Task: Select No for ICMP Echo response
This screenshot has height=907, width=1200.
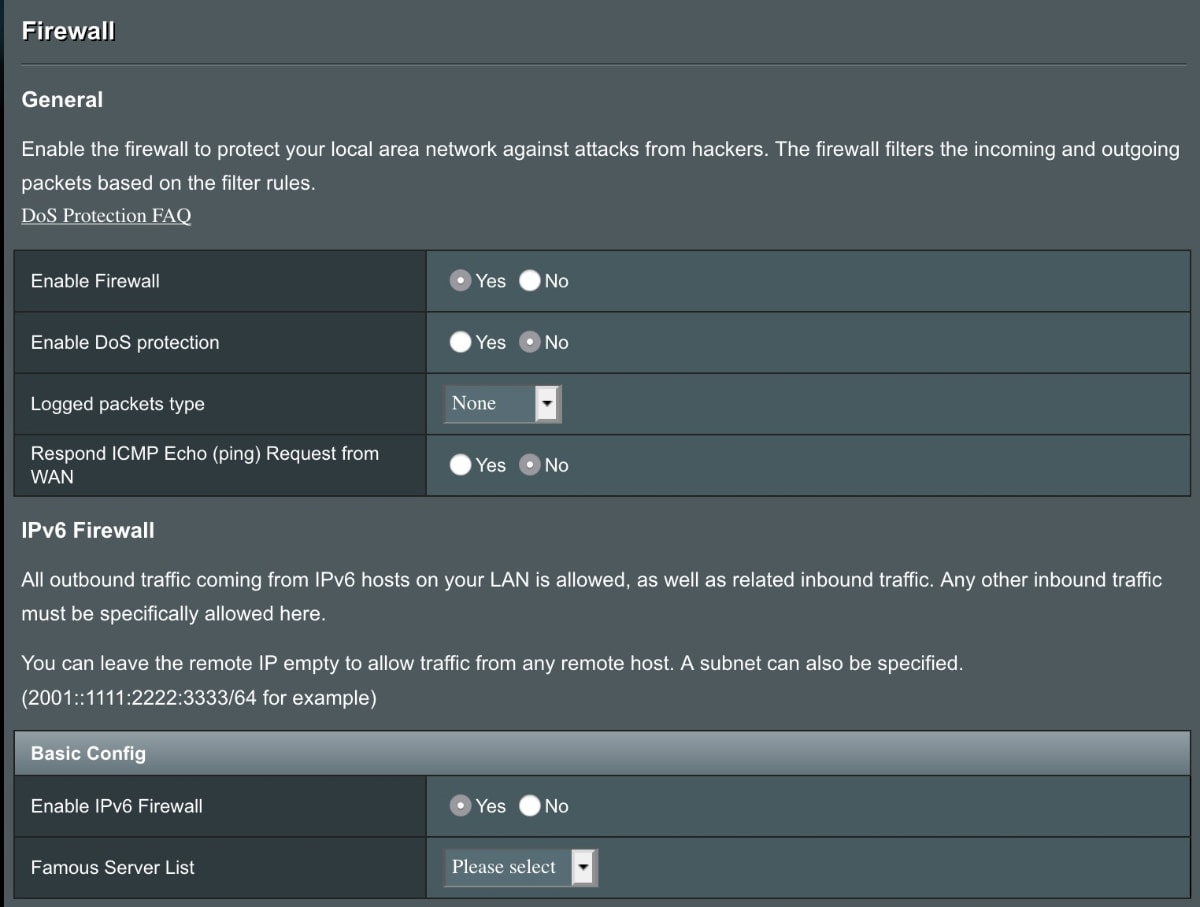Action: pos(530,465)
